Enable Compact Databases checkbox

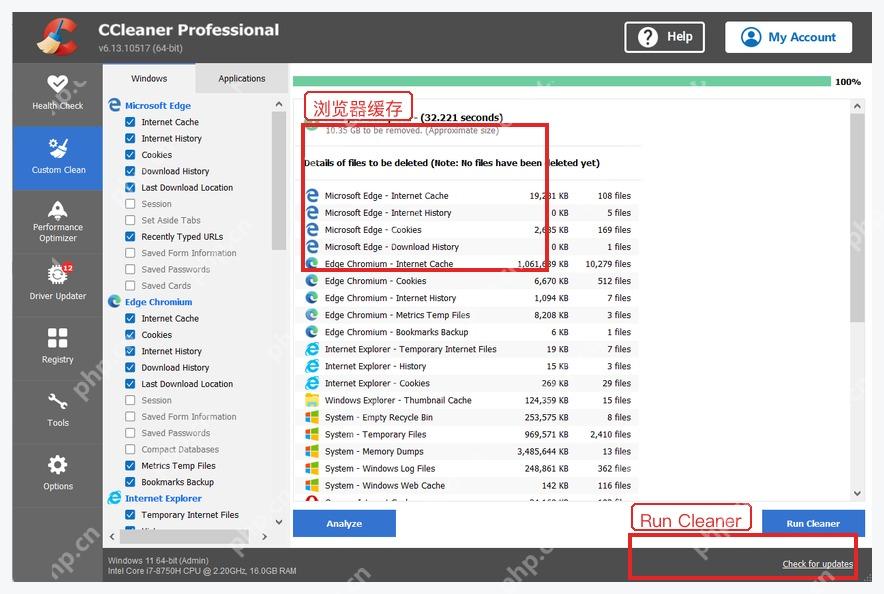point(130,449)
